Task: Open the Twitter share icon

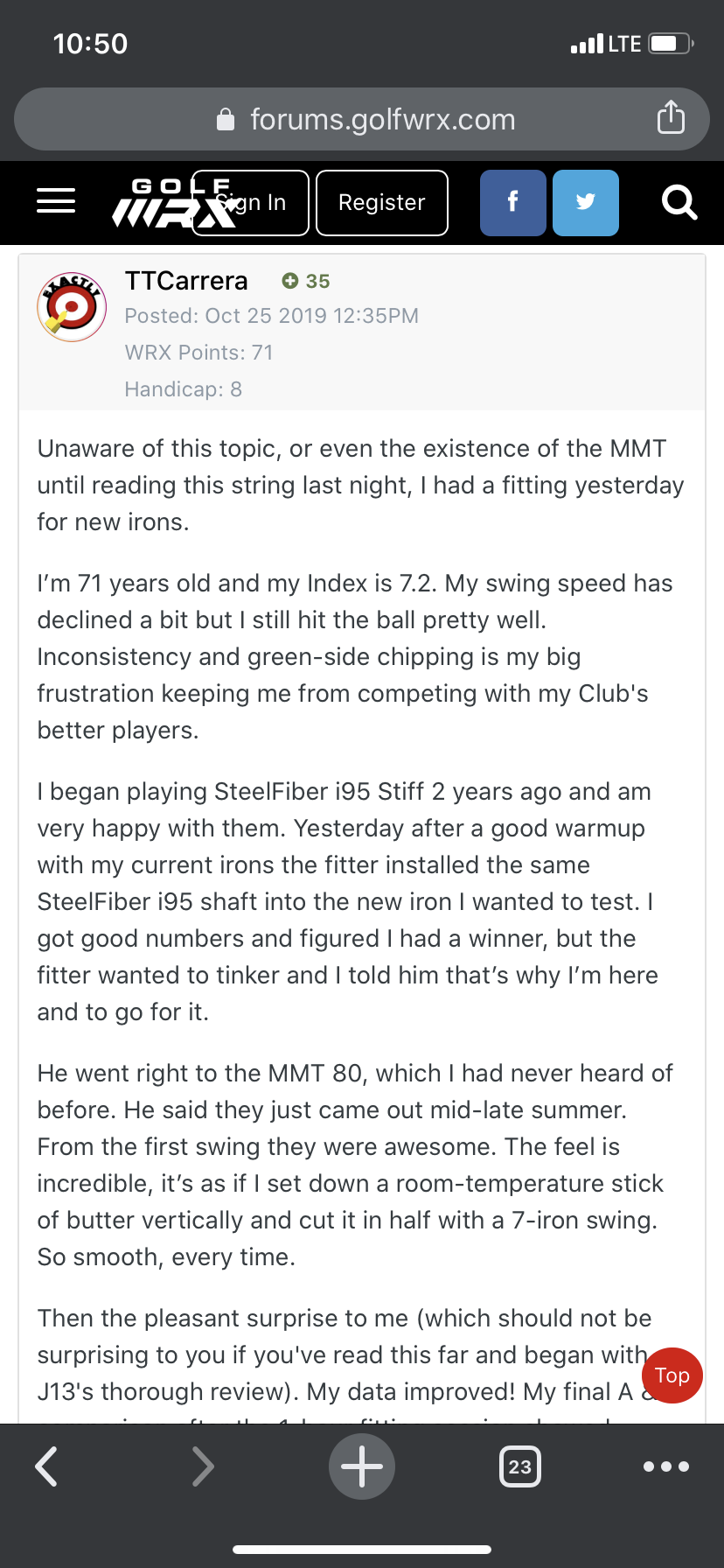Action: point(586,203)
